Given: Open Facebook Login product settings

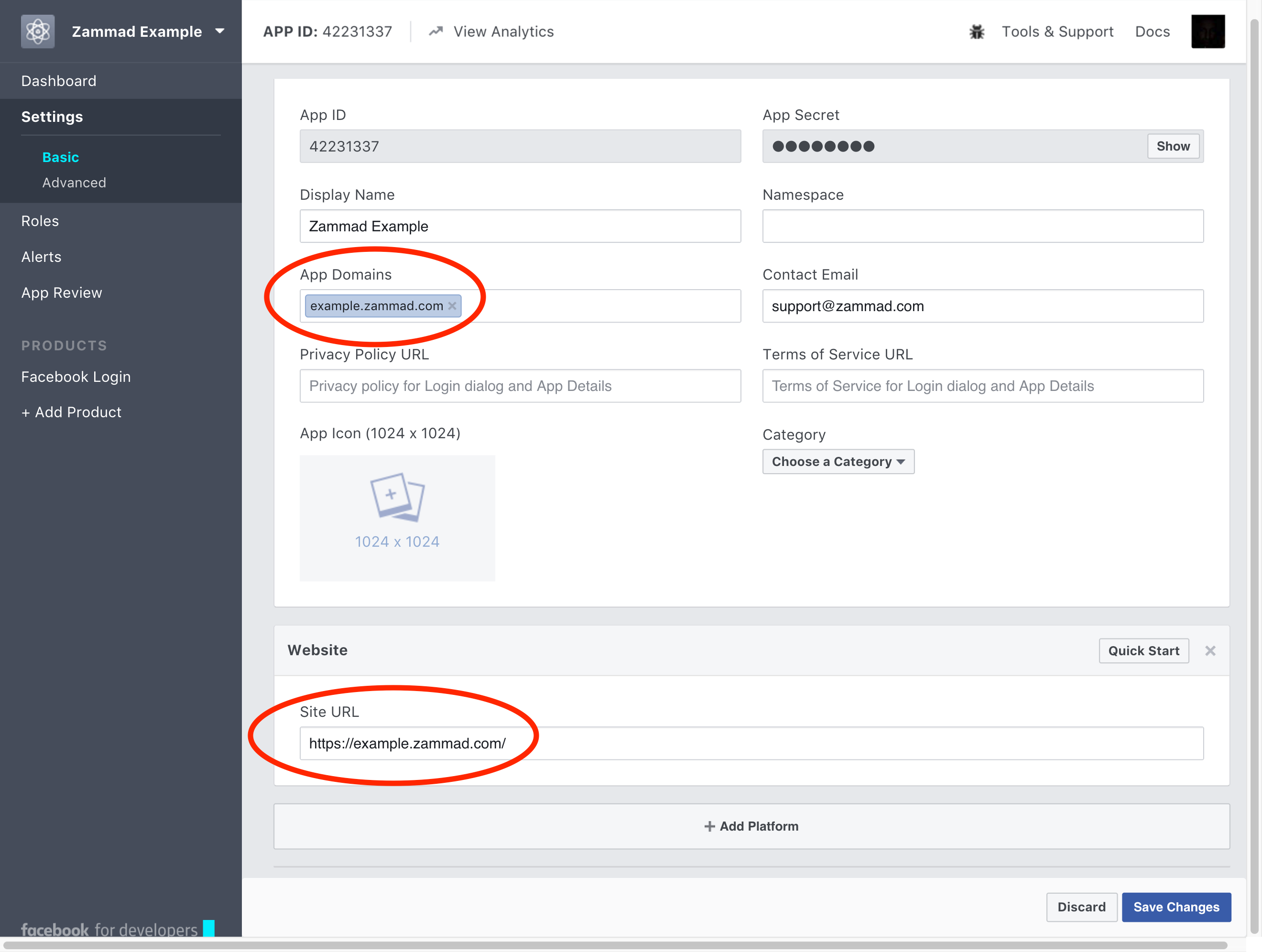Looking at the screenshot, I should click(x=76, y=377).
